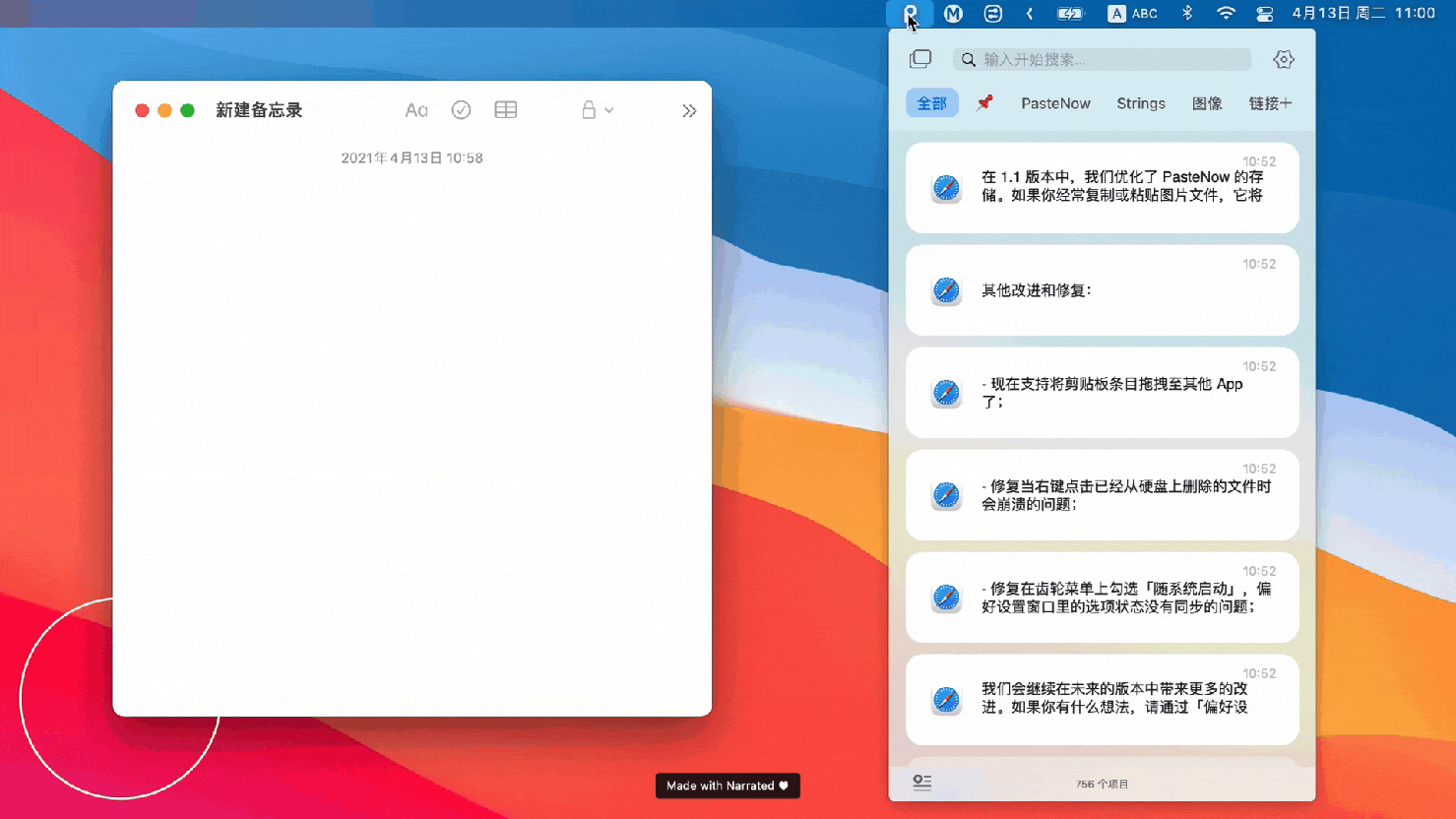Expand hidden Notes toolbar items chevron
Image resolution: width=1456 pixels, height=819 pixels.
pyautogui.click(x=689, y=110)
